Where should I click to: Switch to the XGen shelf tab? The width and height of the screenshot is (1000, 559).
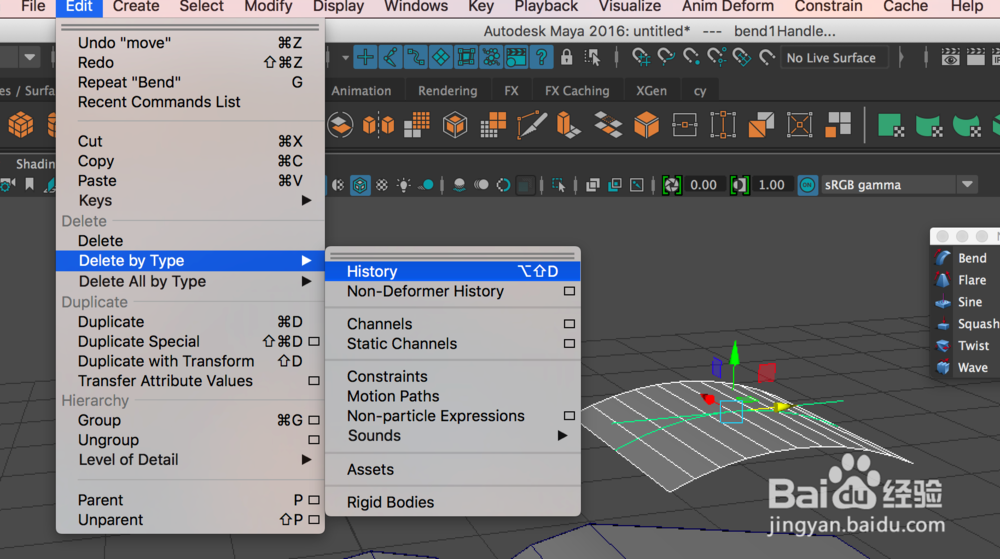pos(651,91)
